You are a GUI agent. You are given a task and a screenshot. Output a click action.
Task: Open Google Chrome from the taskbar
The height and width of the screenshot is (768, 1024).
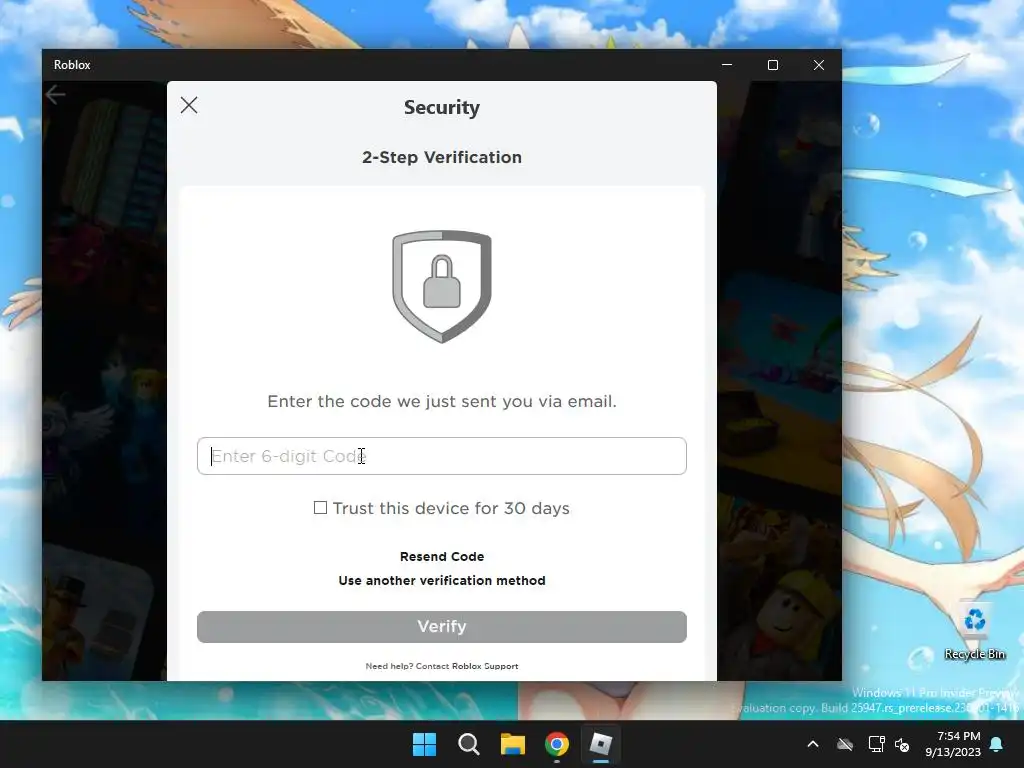click(x=557, y=744)
